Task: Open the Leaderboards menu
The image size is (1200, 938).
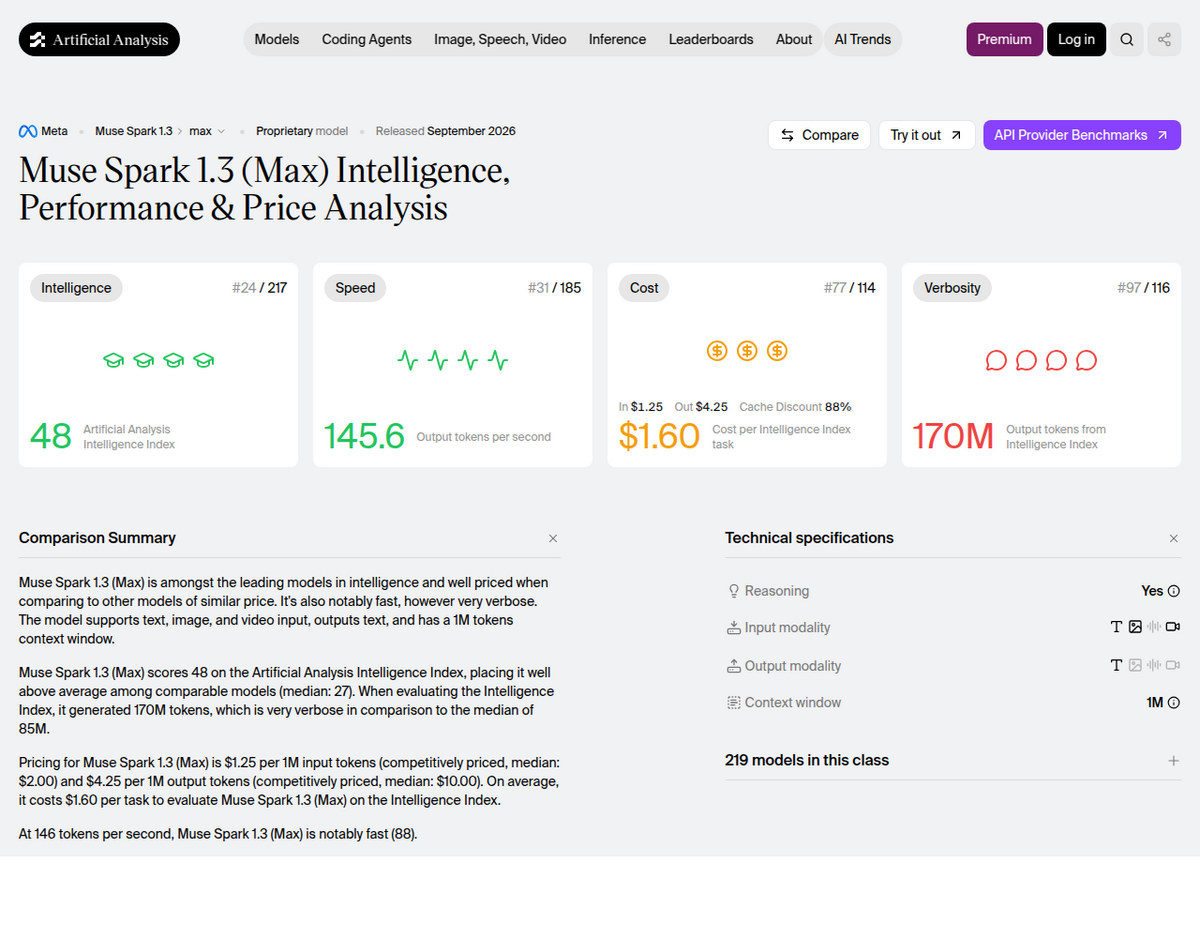Action: point(711,39)
